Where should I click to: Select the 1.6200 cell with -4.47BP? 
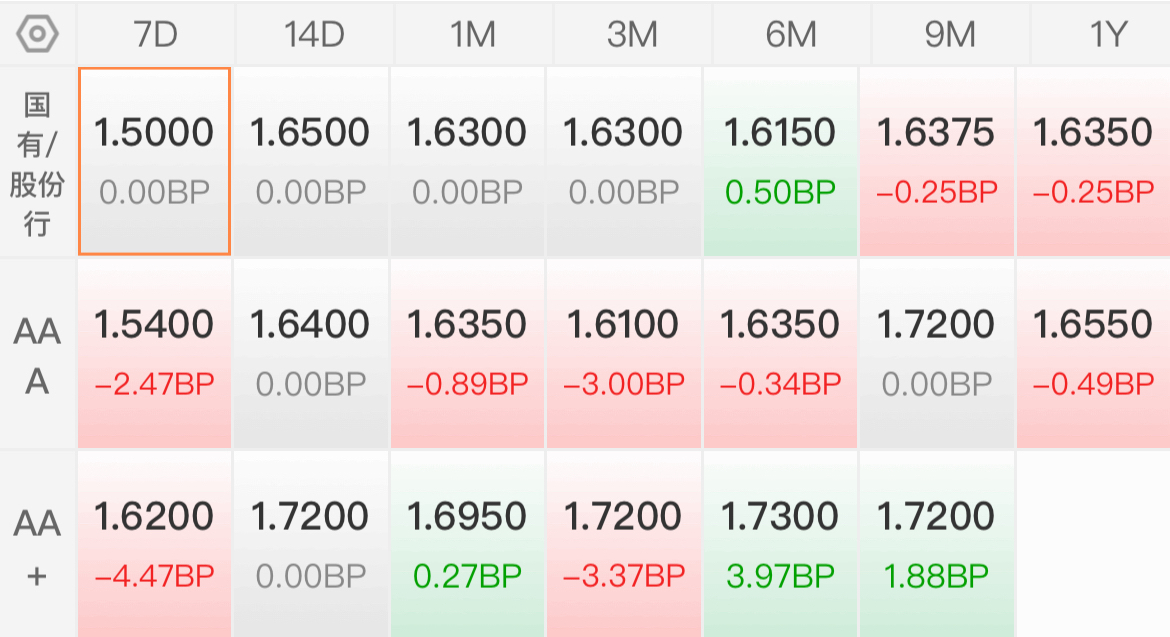pyautogui.click(x=155, y=545)
